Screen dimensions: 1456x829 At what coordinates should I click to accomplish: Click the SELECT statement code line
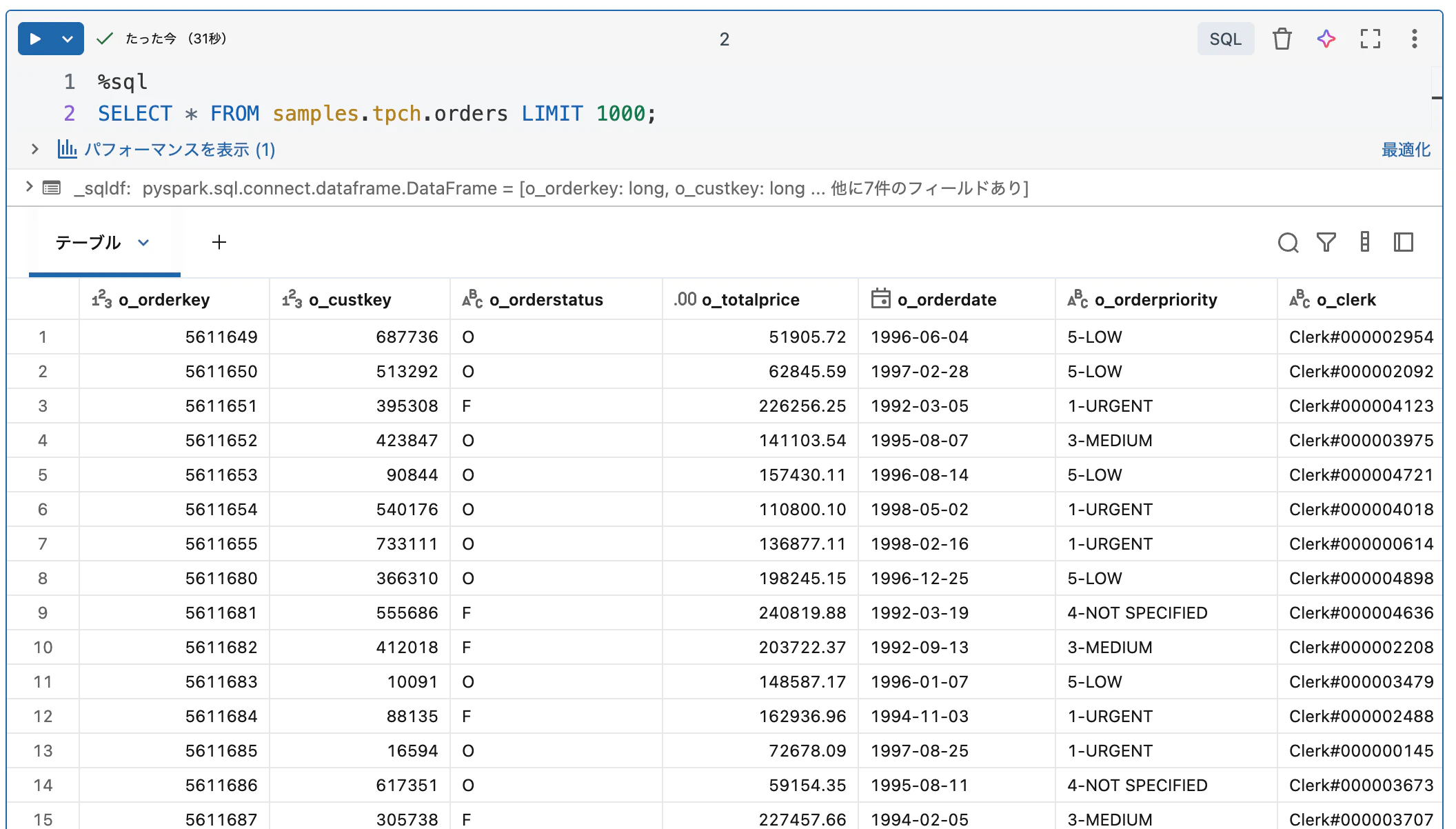click(x=376, y=113)
